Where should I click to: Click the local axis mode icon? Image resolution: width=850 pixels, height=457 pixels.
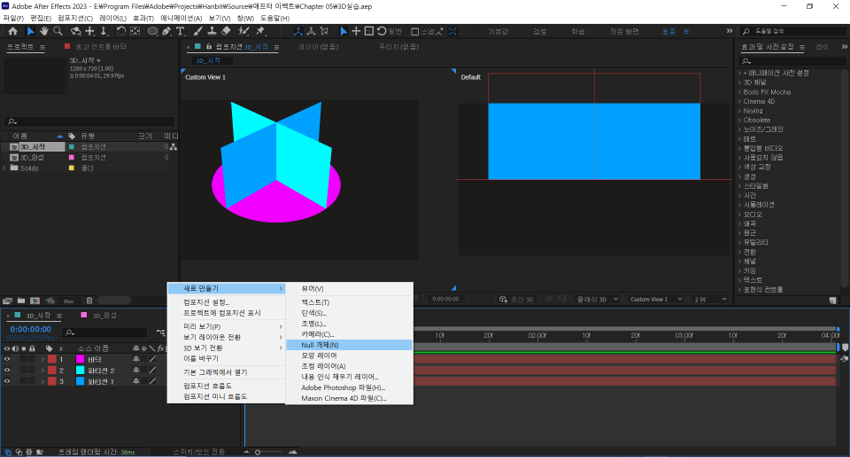tap(298, 31)
